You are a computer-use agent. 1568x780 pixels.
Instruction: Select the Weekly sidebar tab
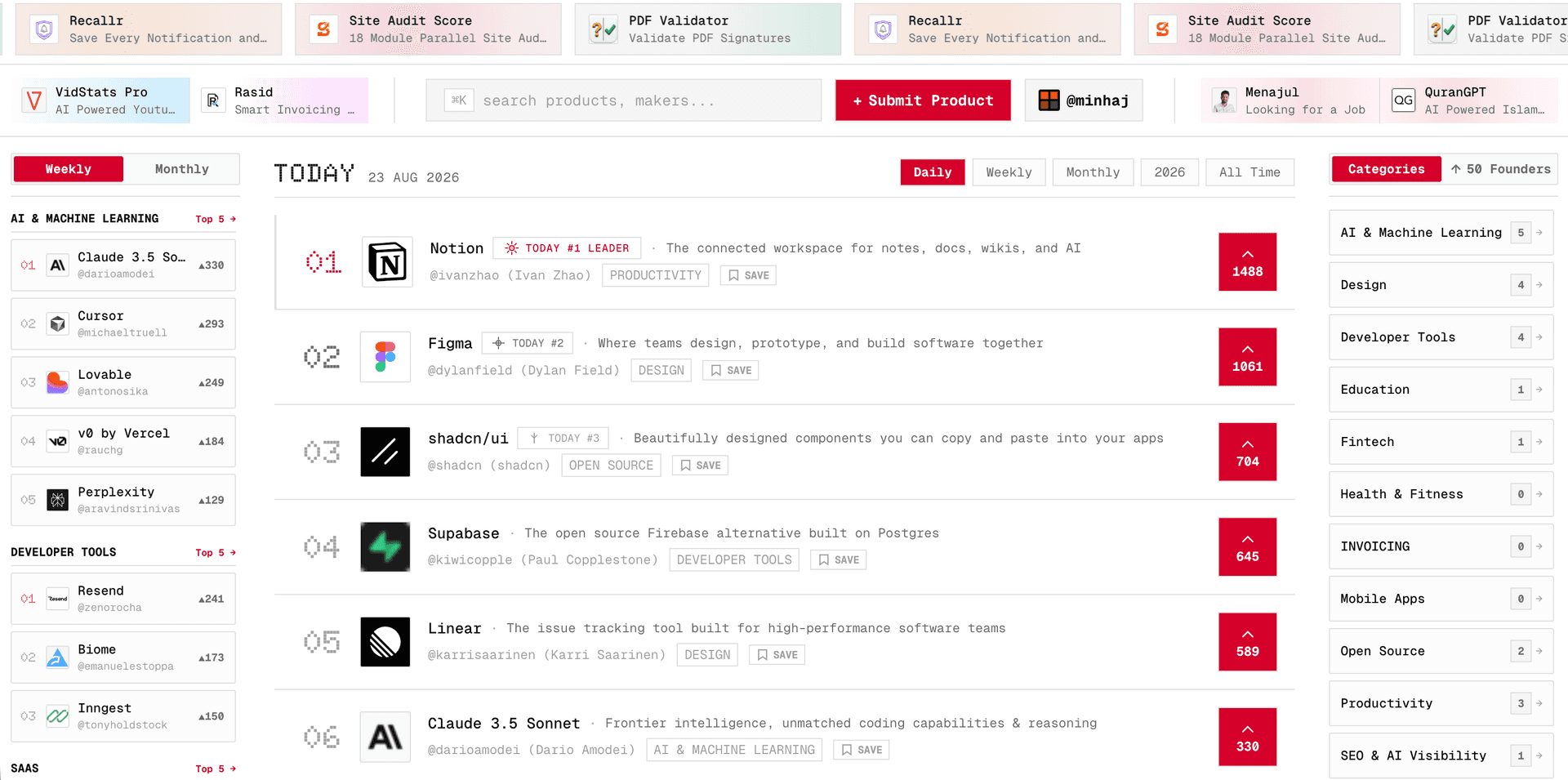[69, 169]
